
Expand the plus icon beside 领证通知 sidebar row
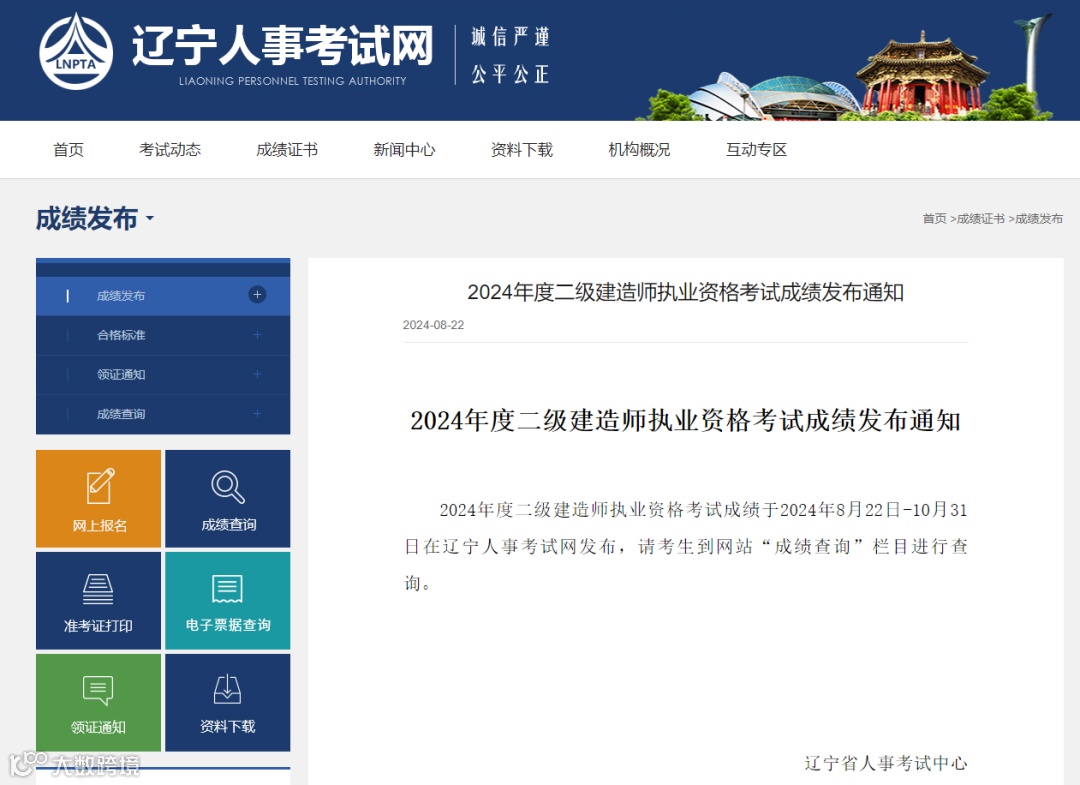tap(257, 374)
